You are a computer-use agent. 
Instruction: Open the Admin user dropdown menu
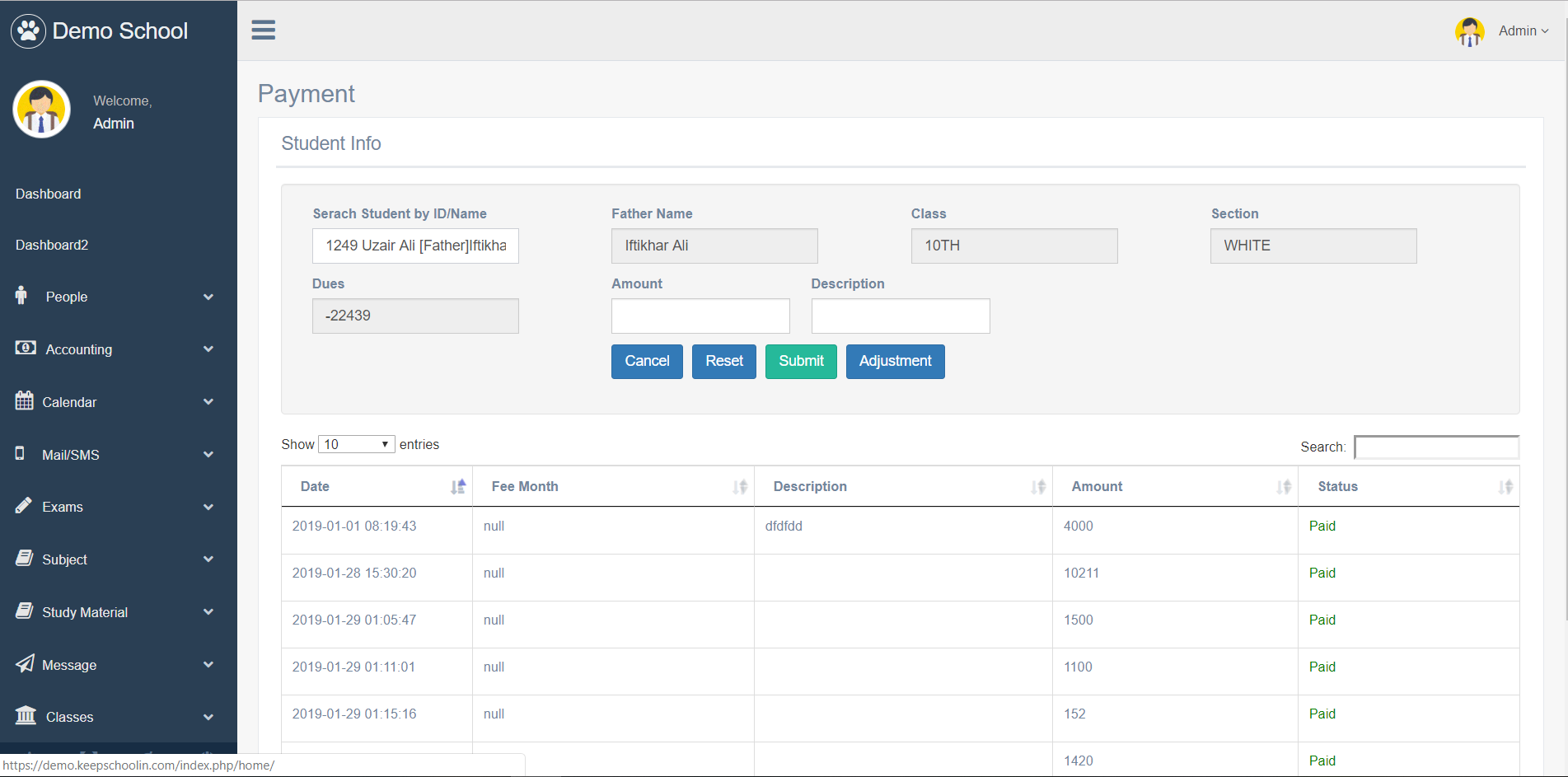[1524, 30]
